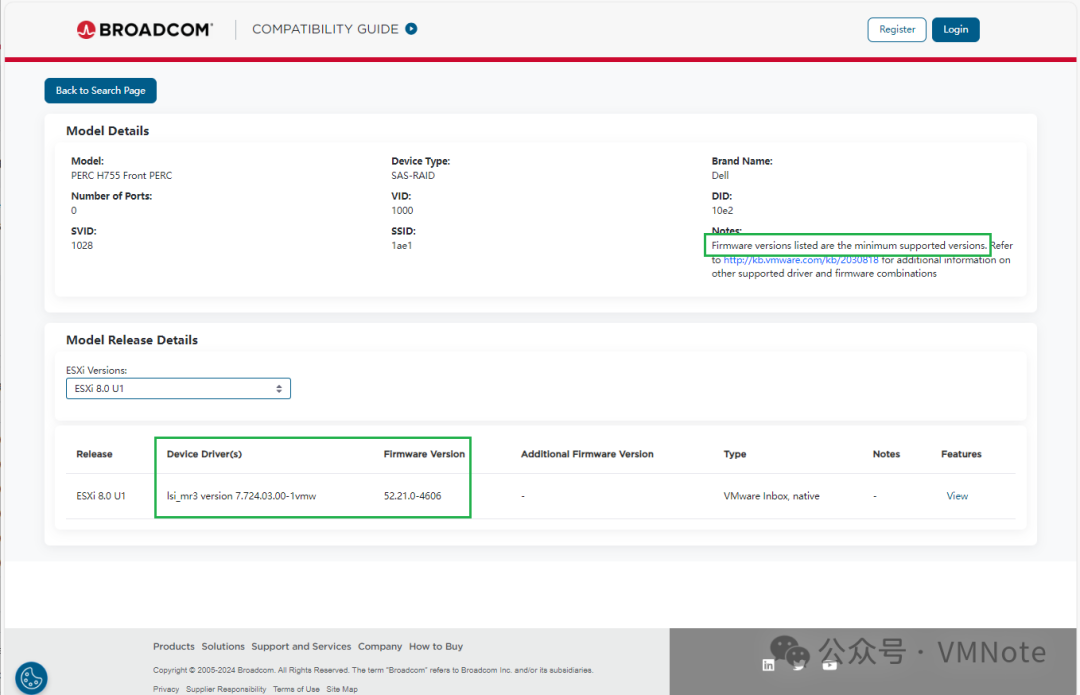Open the Supplier Responsibility link
The width and height of the screenshot is (1080, 695).
click(226, 689)
